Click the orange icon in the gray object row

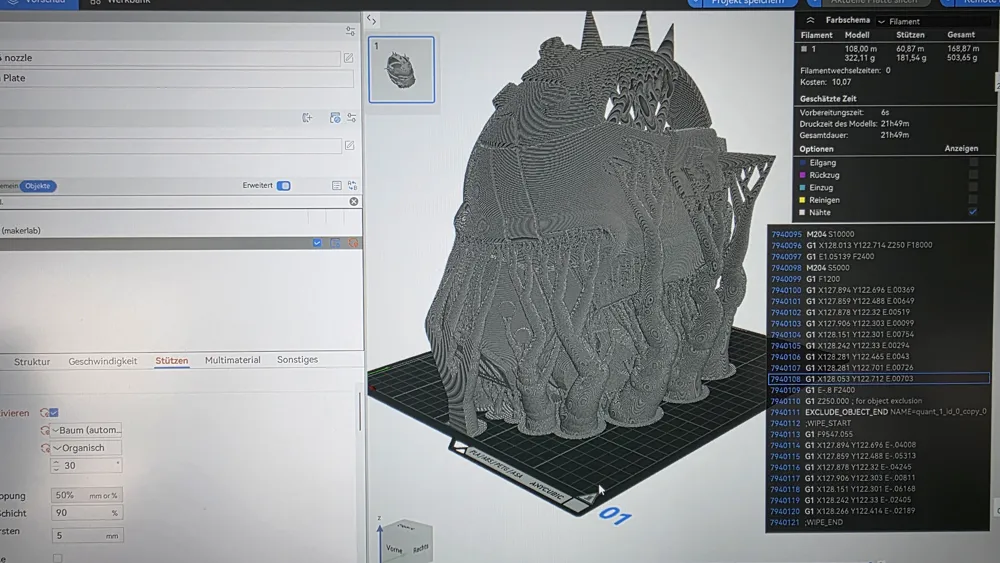click(353, 243)
